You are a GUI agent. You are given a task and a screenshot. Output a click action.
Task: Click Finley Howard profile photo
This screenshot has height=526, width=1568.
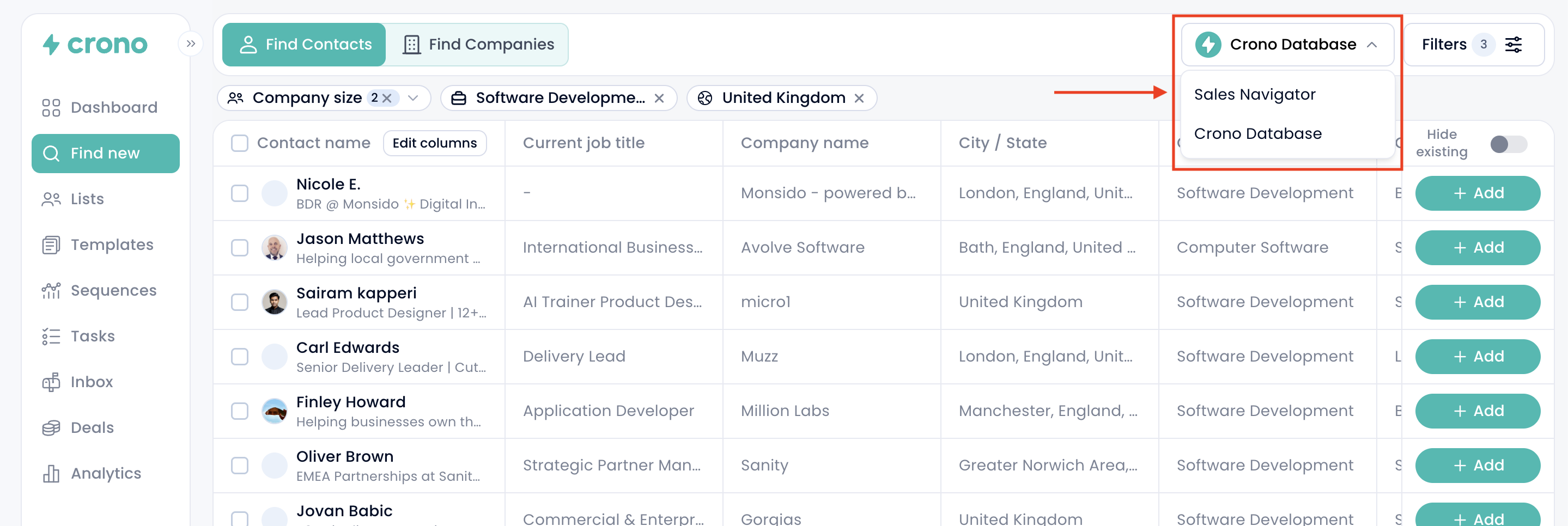coord(275,411)
